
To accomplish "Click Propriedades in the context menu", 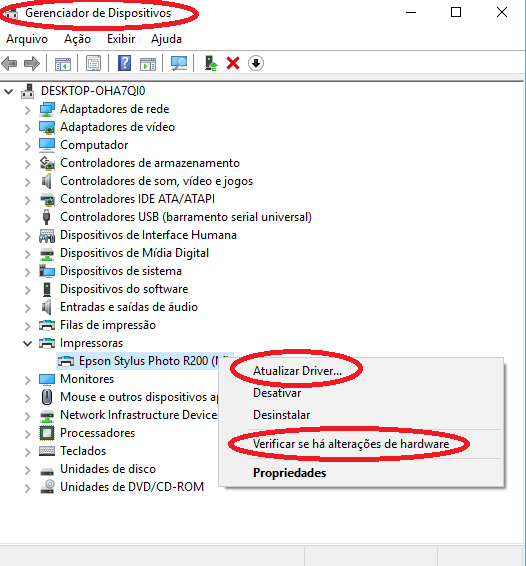I will pos(290,473).
